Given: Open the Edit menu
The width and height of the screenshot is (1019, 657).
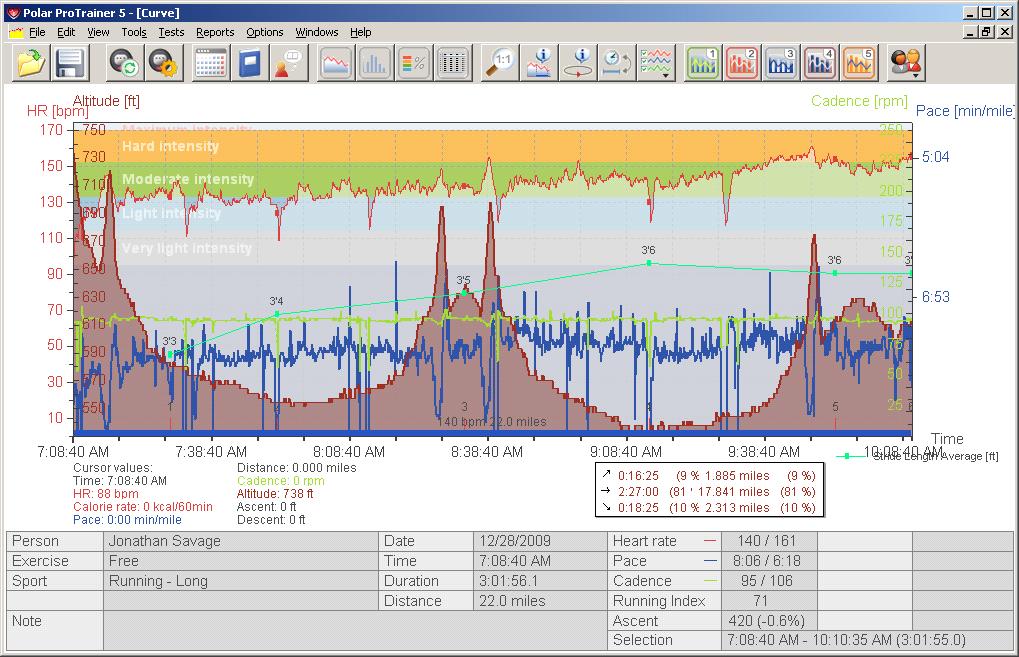Looking at the screenshot, I should [x=66, y=32].
